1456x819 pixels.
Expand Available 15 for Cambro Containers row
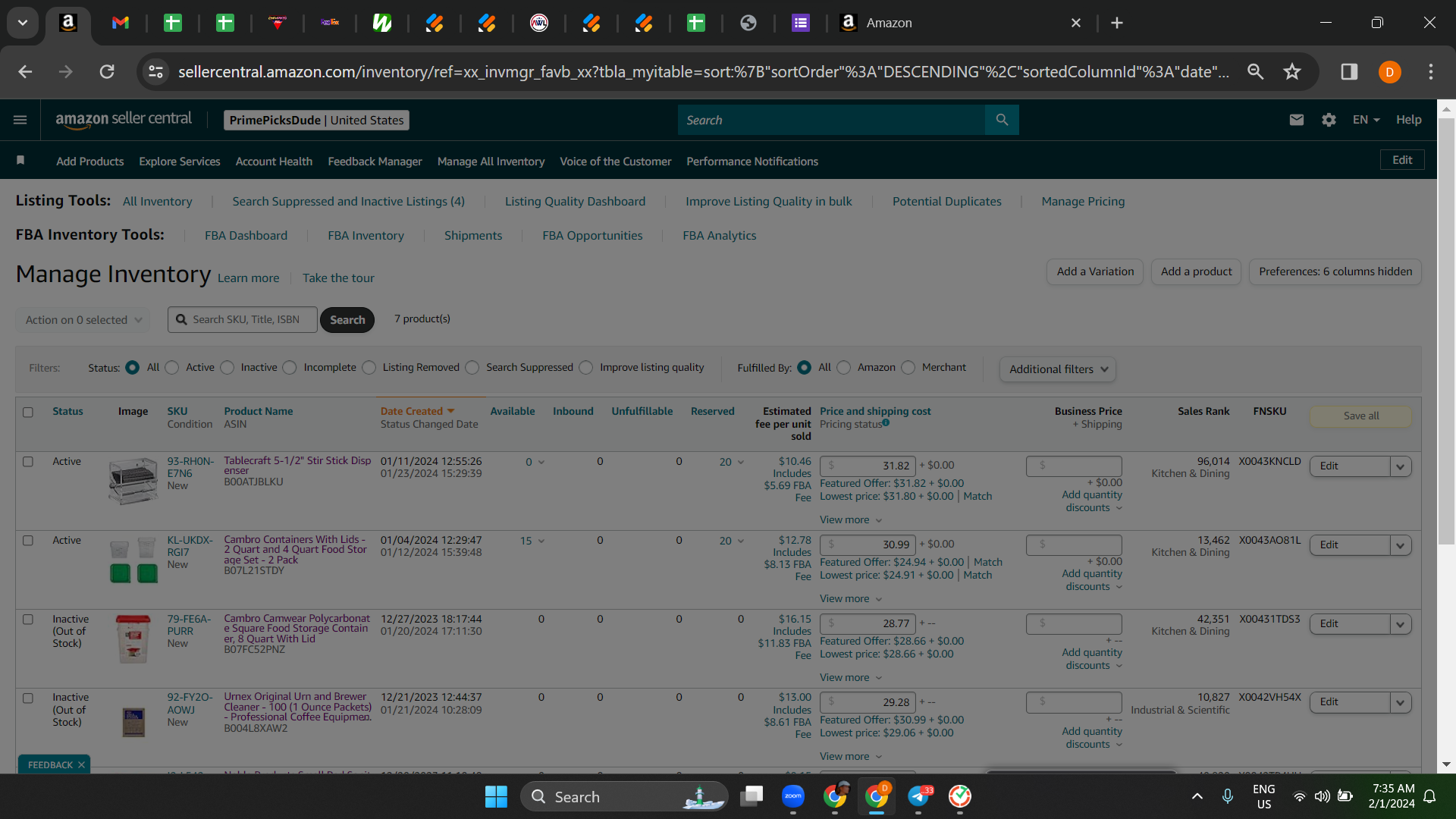point(532,541)
